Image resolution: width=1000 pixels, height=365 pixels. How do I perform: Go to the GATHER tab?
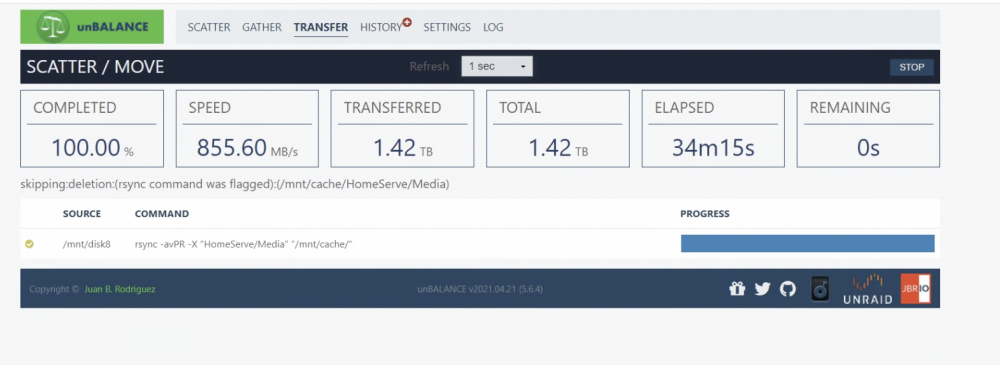[x=261, y=27]
